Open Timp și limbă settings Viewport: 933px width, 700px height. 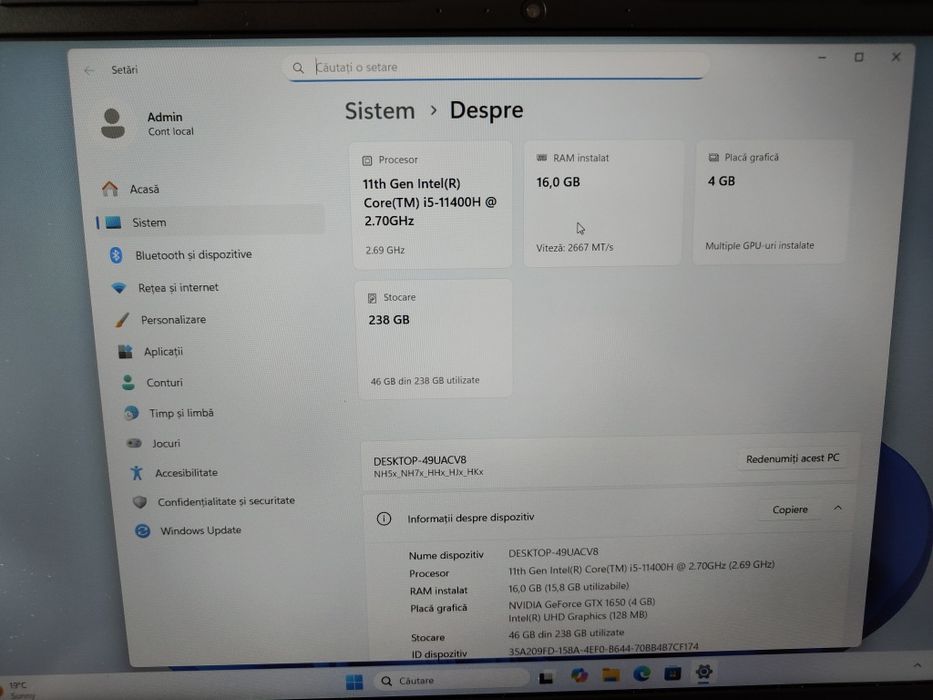click(x=181, y=412)
